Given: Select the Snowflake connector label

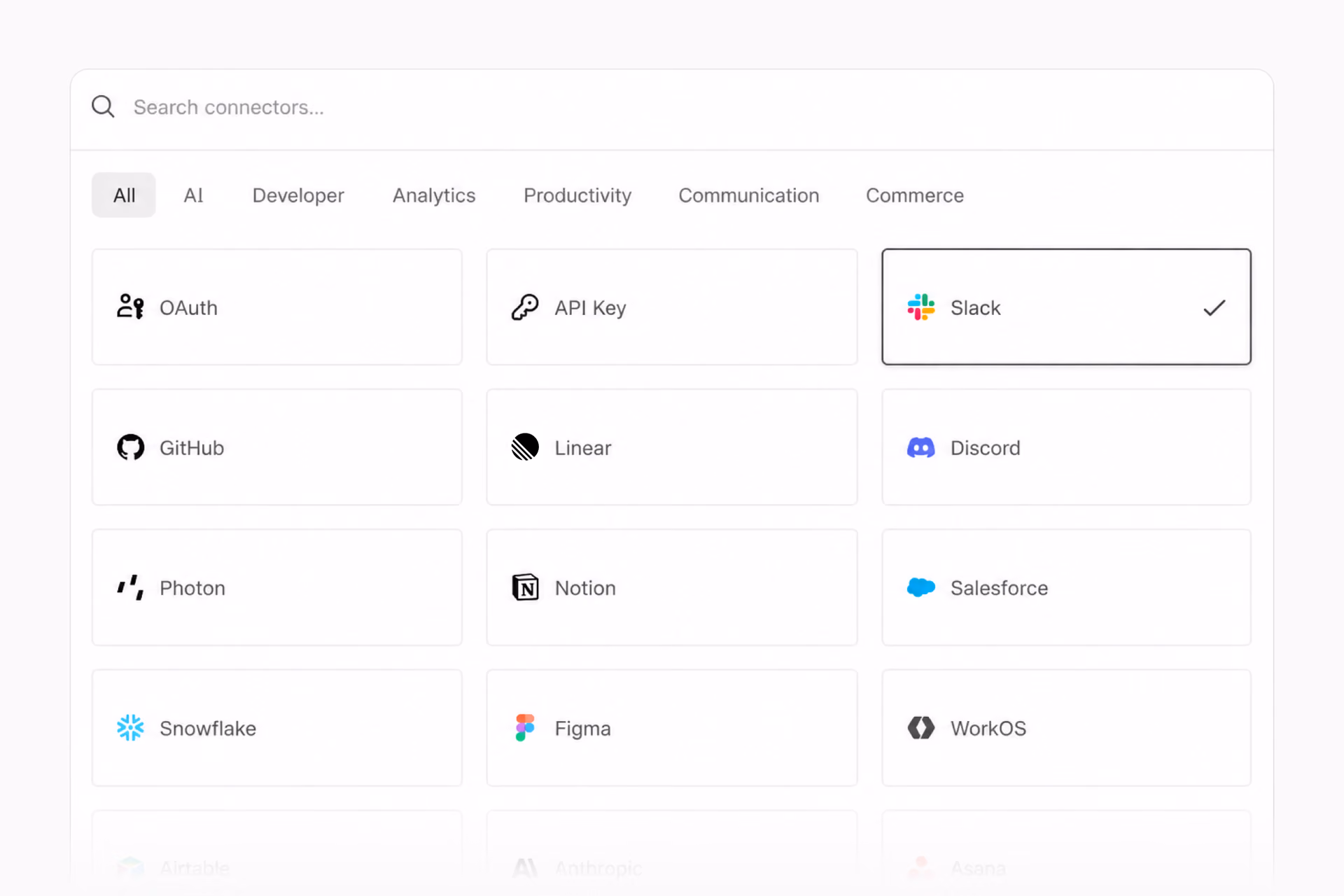Looking at the screenshot, I should 208,729.
